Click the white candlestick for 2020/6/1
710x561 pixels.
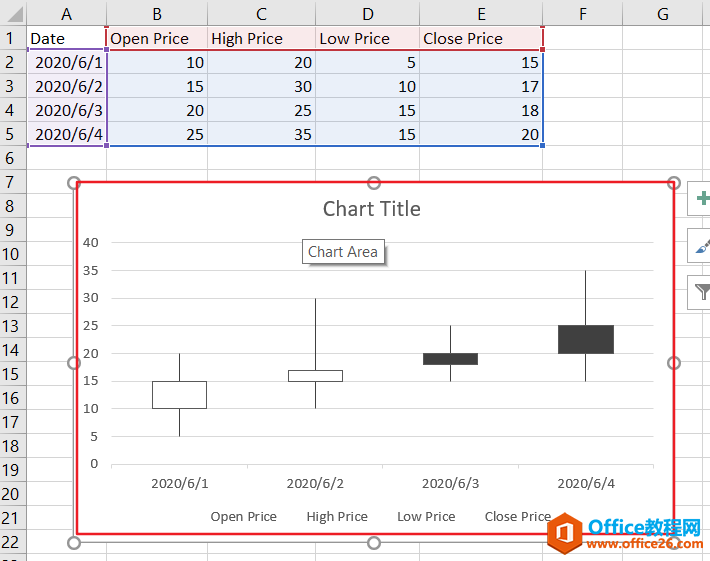[x=179, y=395]
